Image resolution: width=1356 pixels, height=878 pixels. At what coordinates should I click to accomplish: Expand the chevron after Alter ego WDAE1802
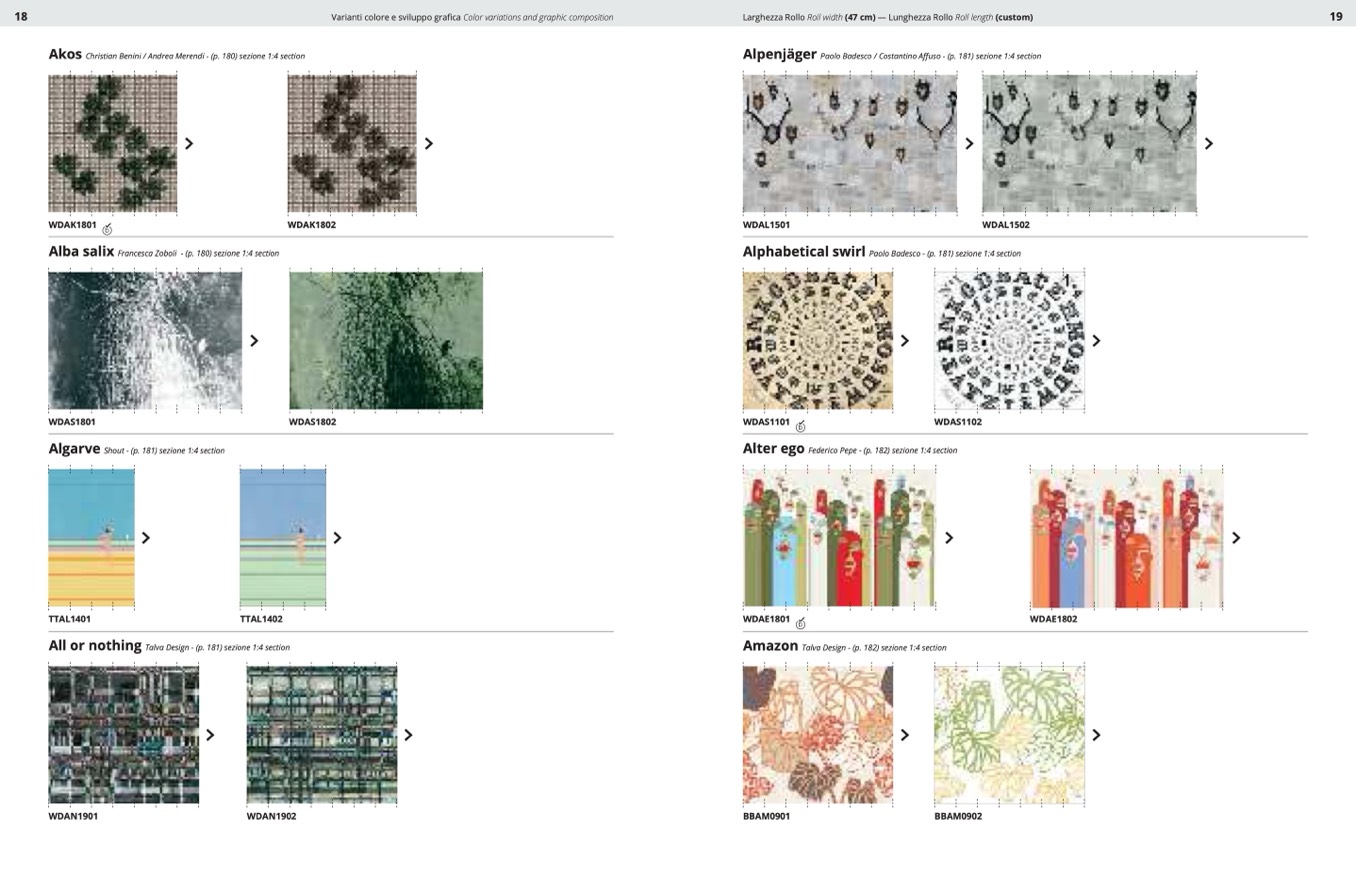tap(1236, 538)
